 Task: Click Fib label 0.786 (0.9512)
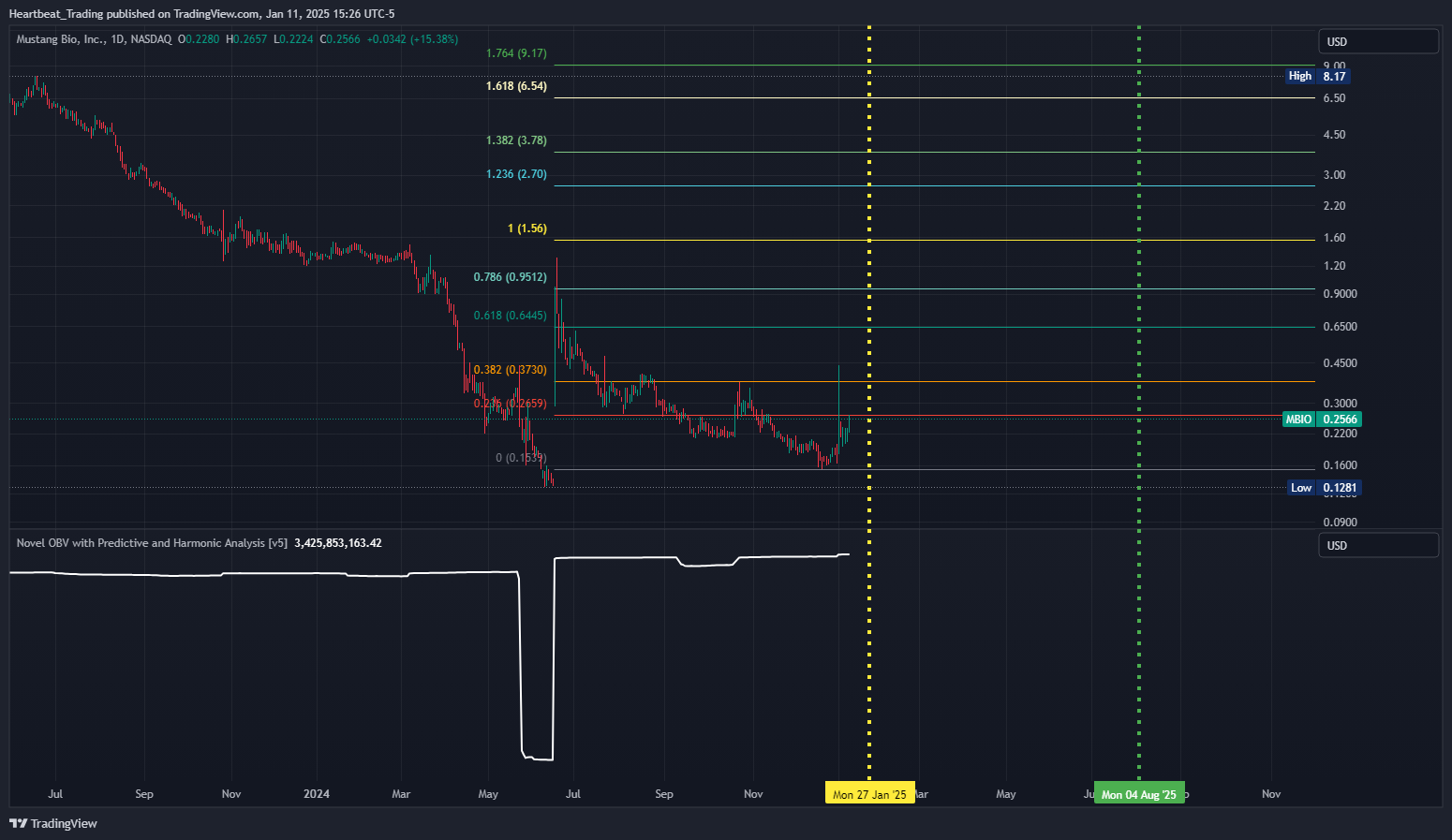[x=510, y=277]
